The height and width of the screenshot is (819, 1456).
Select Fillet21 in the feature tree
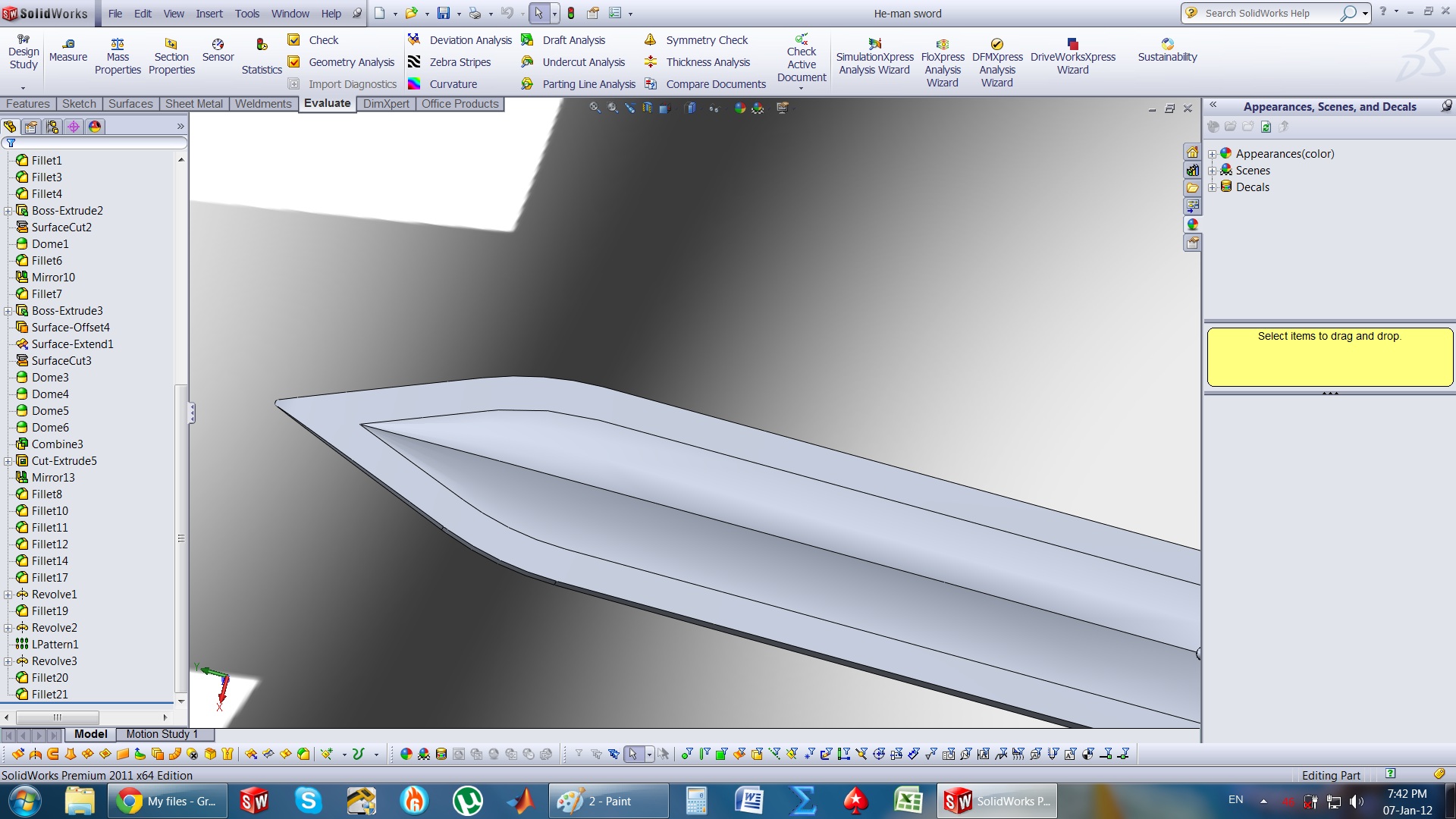point(49,695)
